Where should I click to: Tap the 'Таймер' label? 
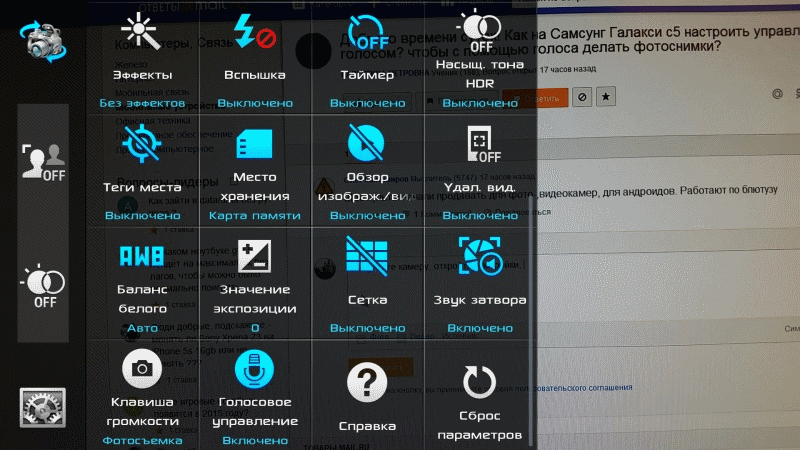367,75
